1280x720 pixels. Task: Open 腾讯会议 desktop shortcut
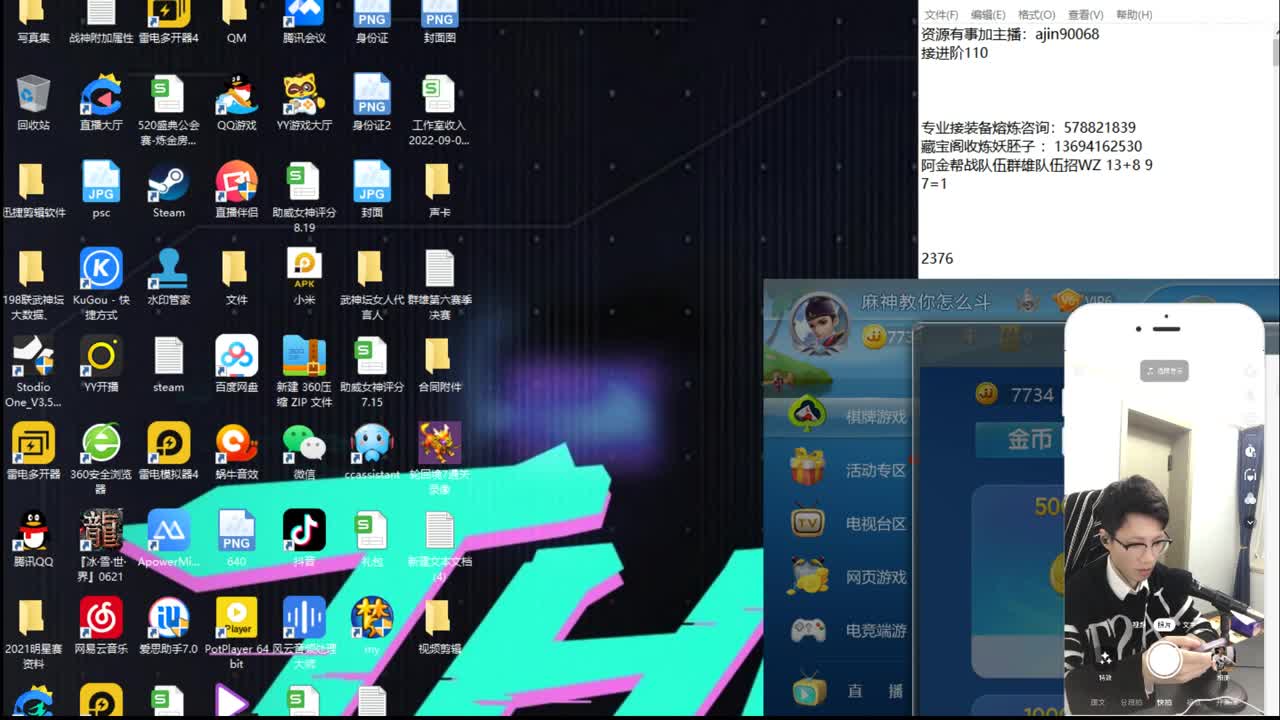[x=304, y=22]
